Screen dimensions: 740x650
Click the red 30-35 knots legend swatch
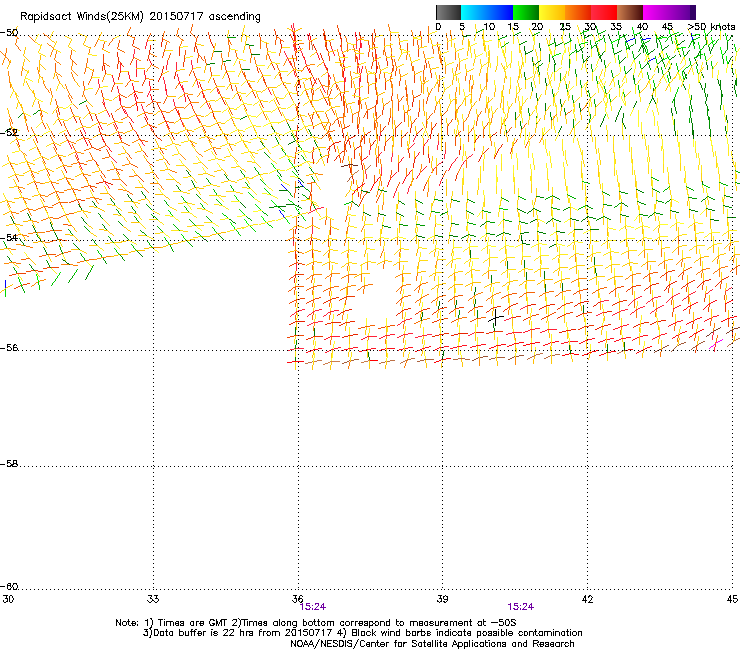point(604,12)
